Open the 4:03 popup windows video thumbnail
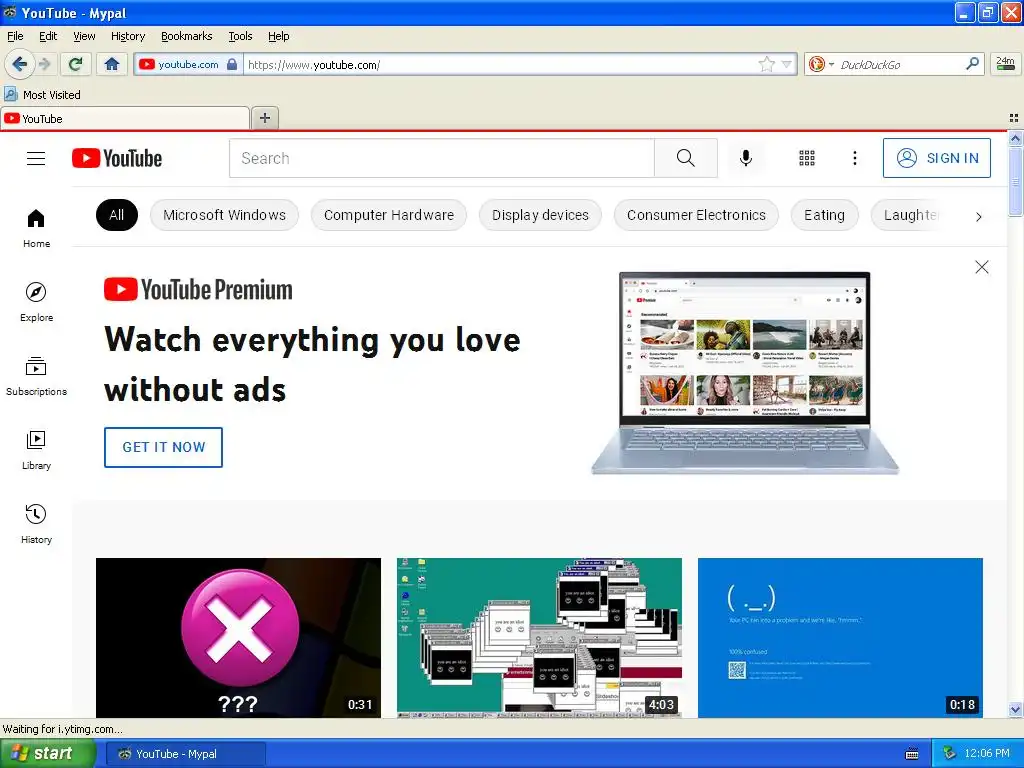 (539, 637)
